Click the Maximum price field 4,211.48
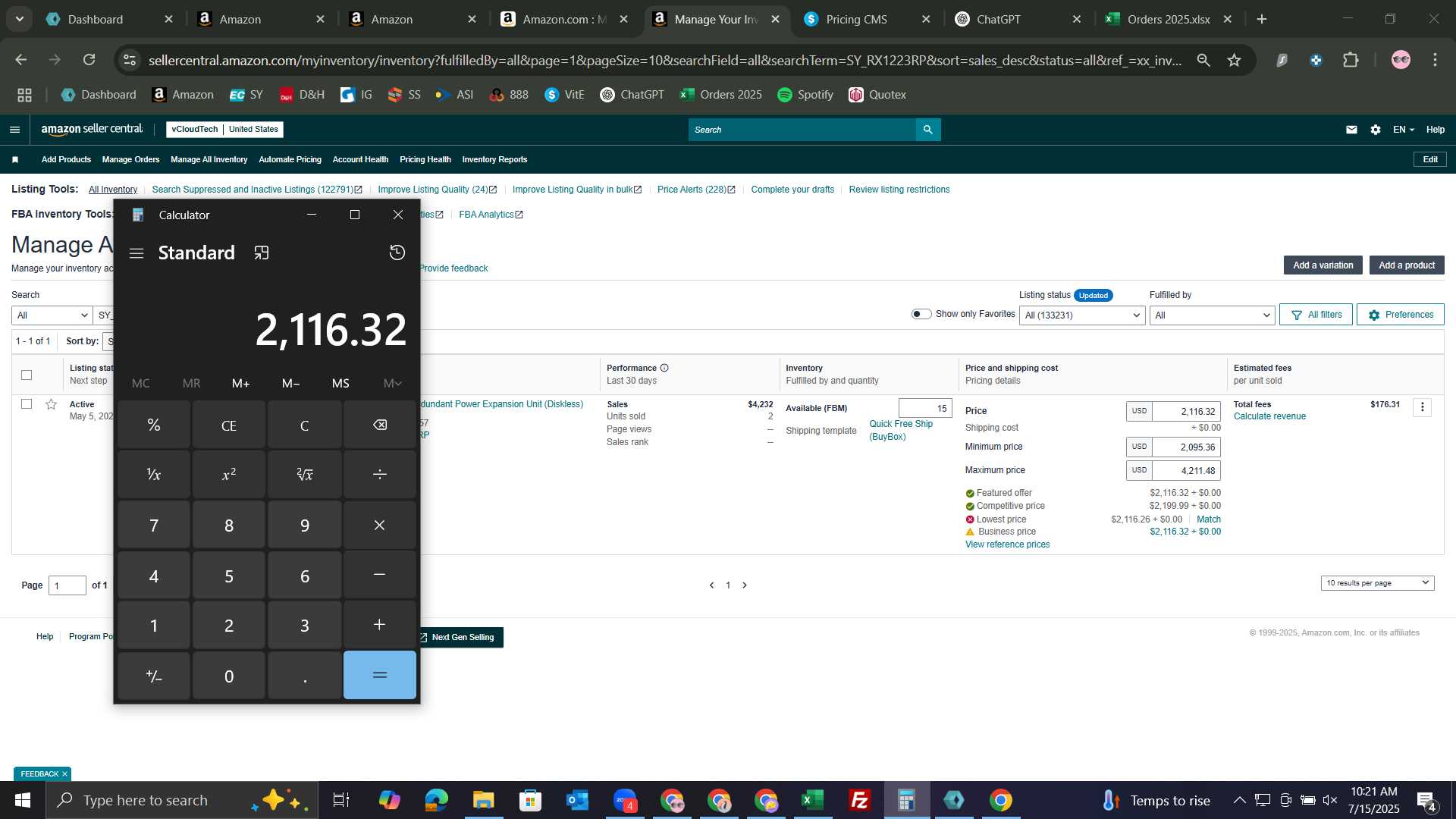Screen dimensions: 1456x819 click(x=1186, y=470)
